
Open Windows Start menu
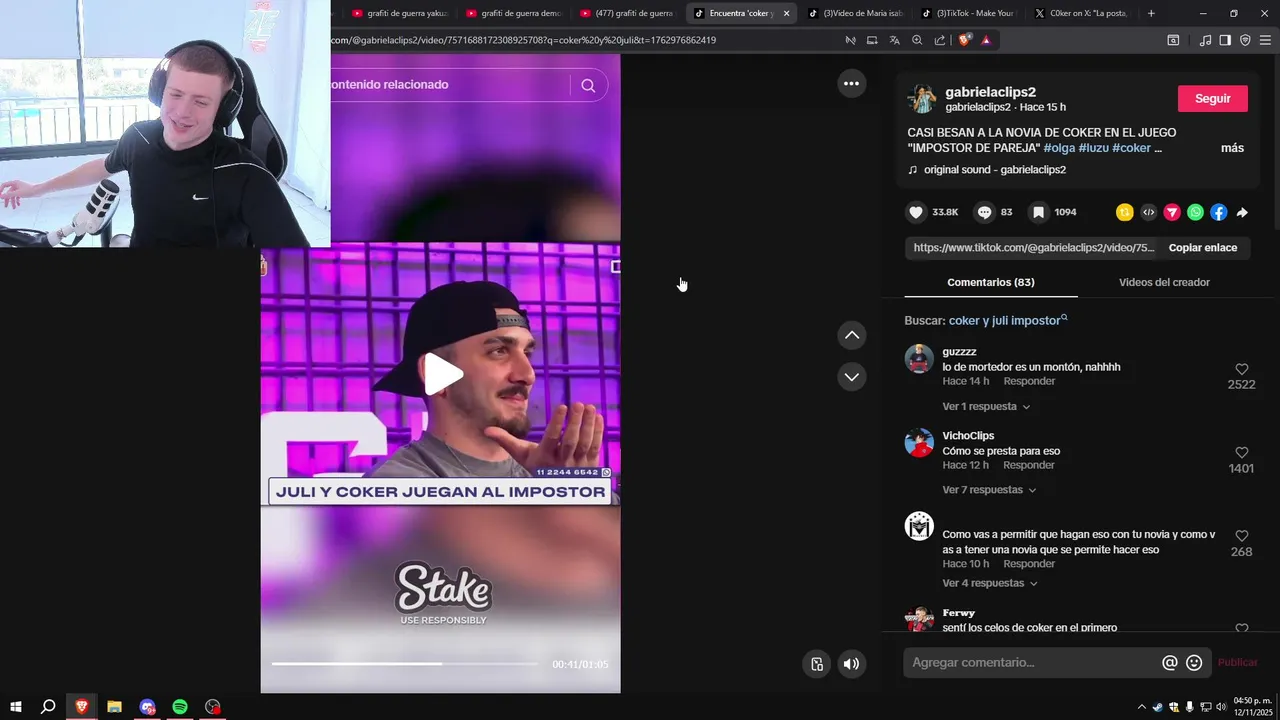pos(15,707)
